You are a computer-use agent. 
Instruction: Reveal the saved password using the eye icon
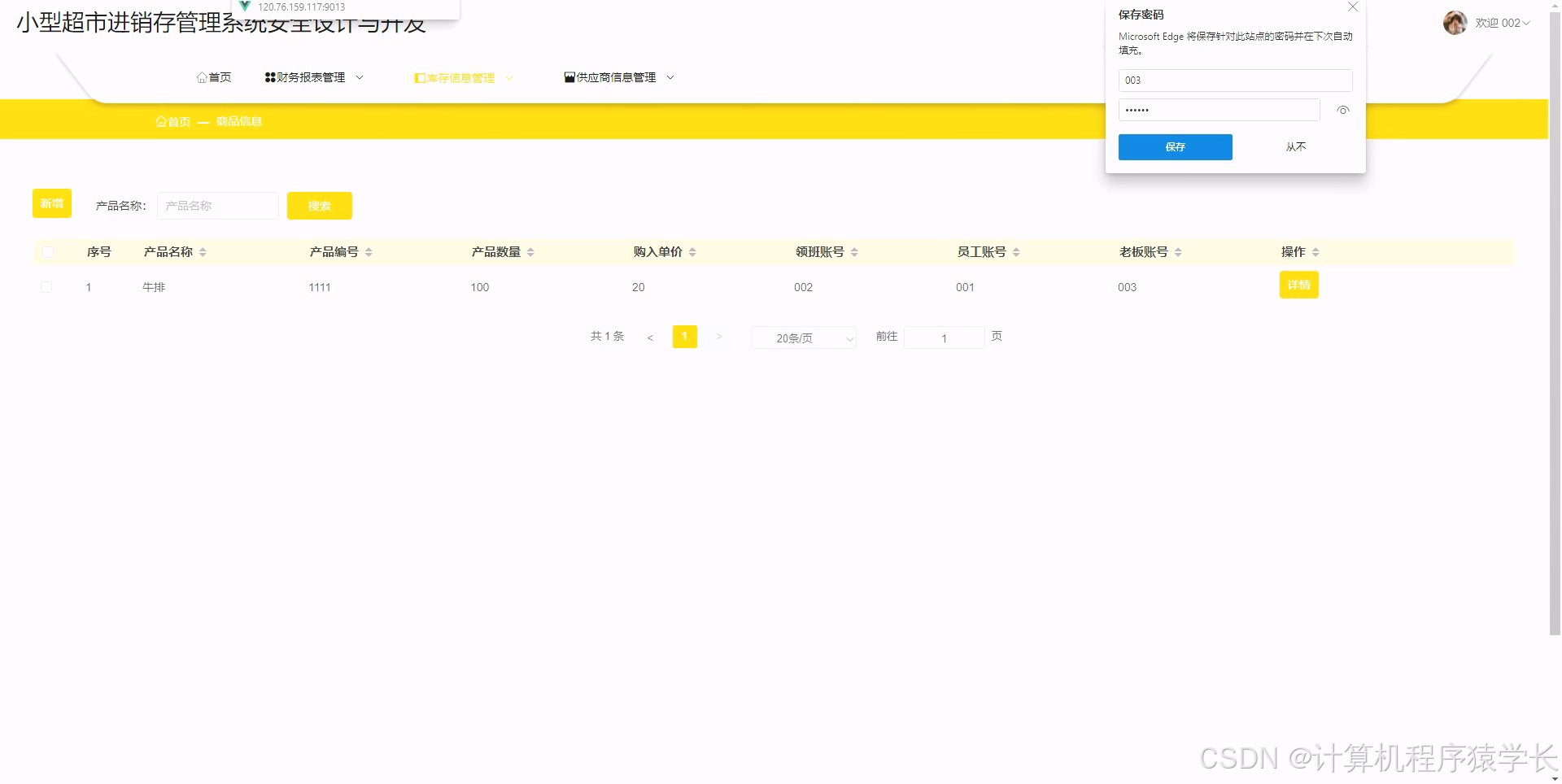[1342, 110]
